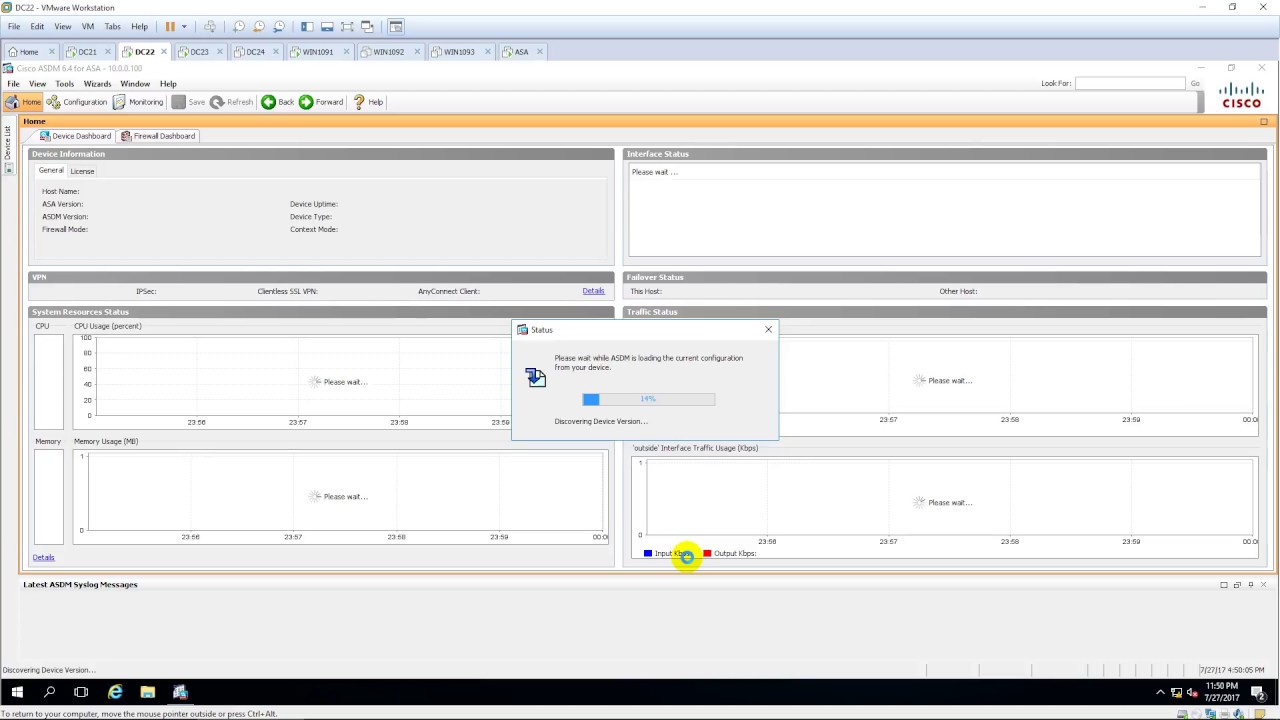Open VMware File menu

click(14, 26)
